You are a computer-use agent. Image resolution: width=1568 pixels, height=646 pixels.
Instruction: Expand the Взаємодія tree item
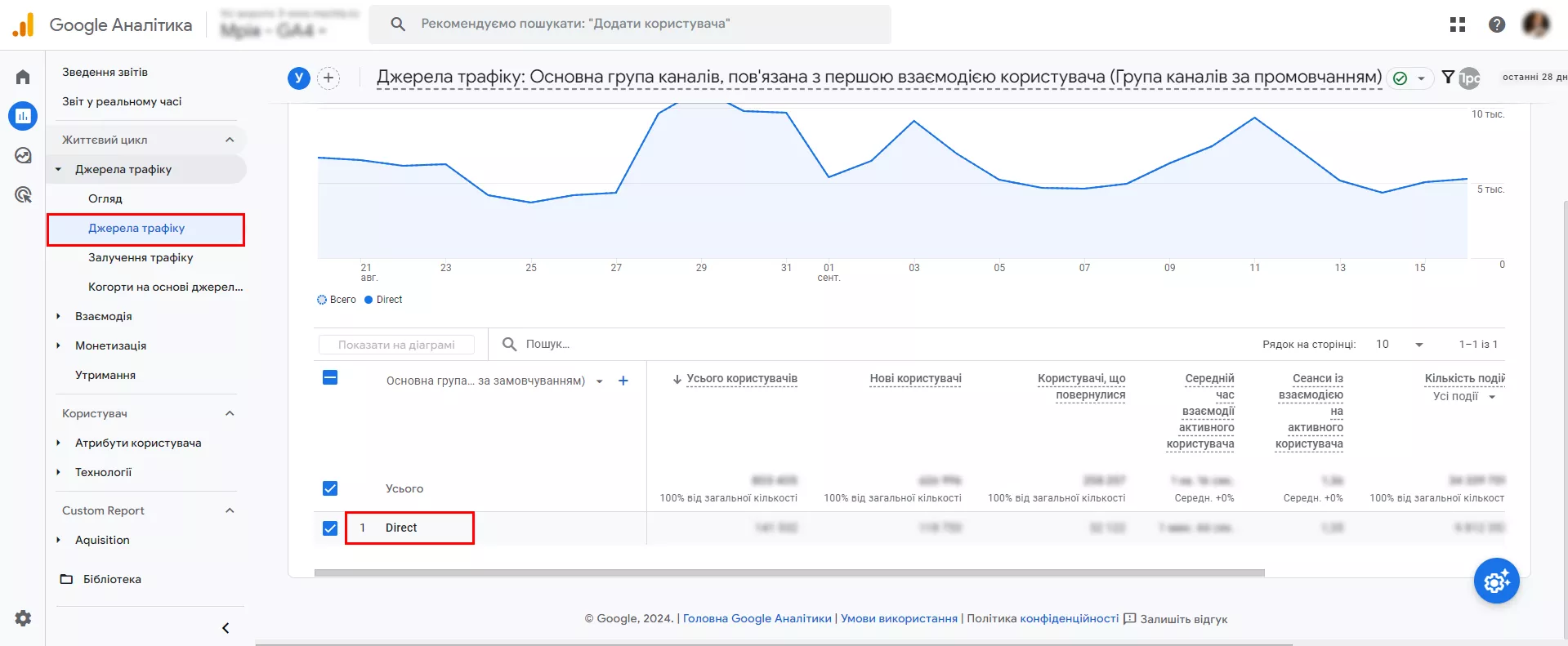[x=58, y=316]
